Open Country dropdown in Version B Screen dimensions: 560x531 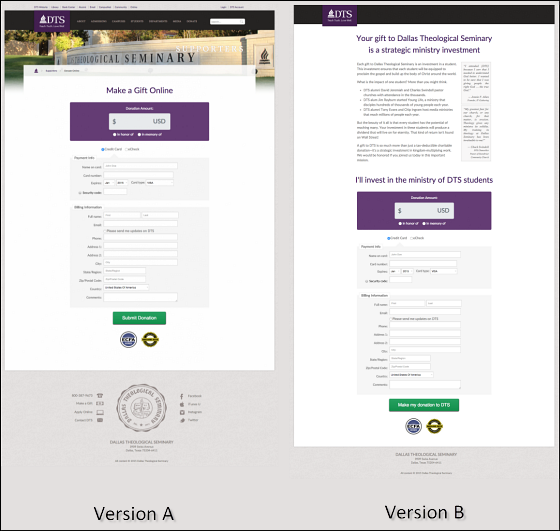tap(411, 375)
